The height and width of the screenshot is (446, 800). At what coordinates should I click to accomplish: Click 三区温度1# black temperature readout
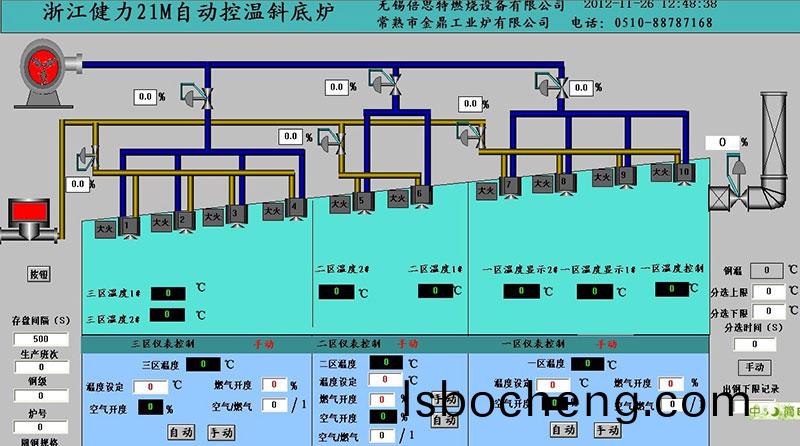pos(168,293)
